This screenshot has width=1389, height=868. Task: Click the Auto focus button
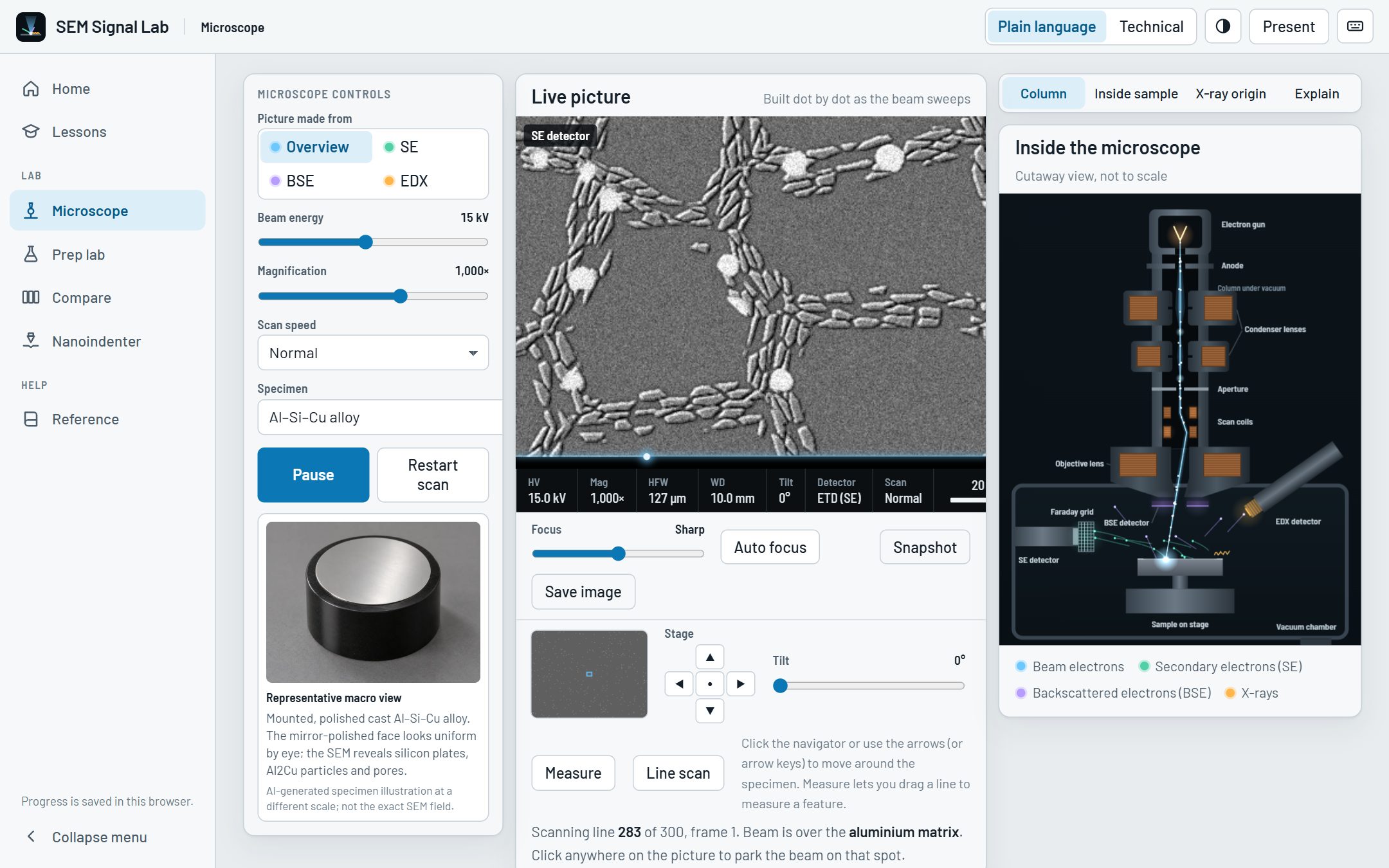point(770,547)
